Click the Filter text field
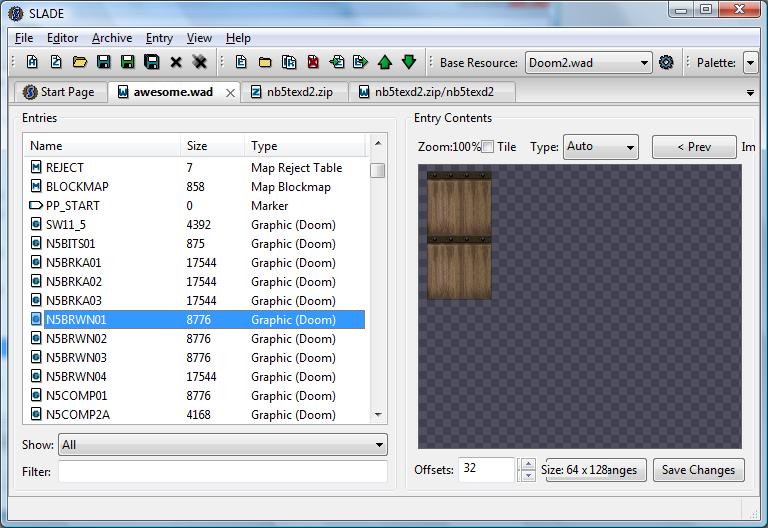The image size is (768, 528). click(223, 471)
